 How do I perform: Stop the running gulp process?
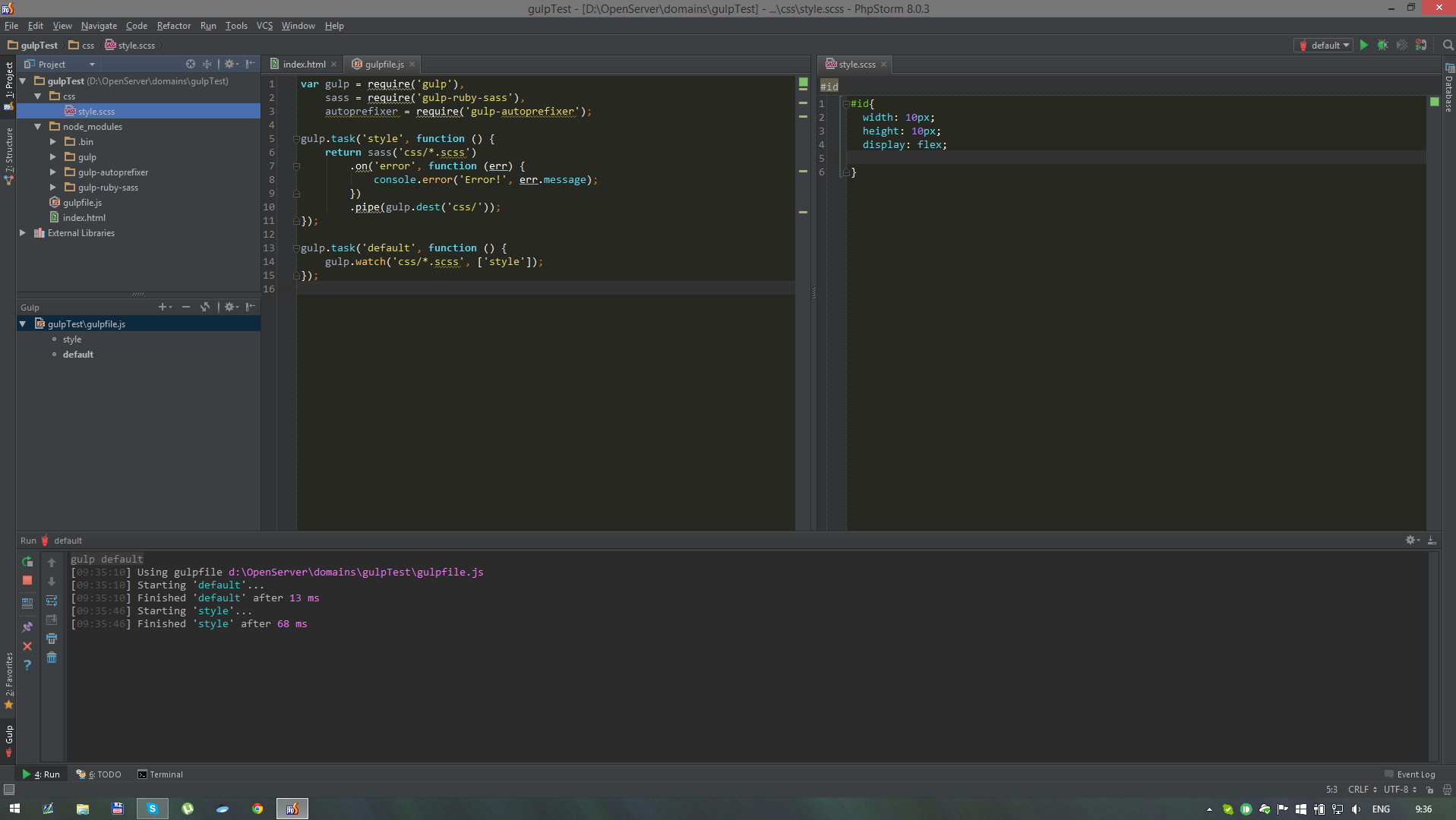(27, 581)
